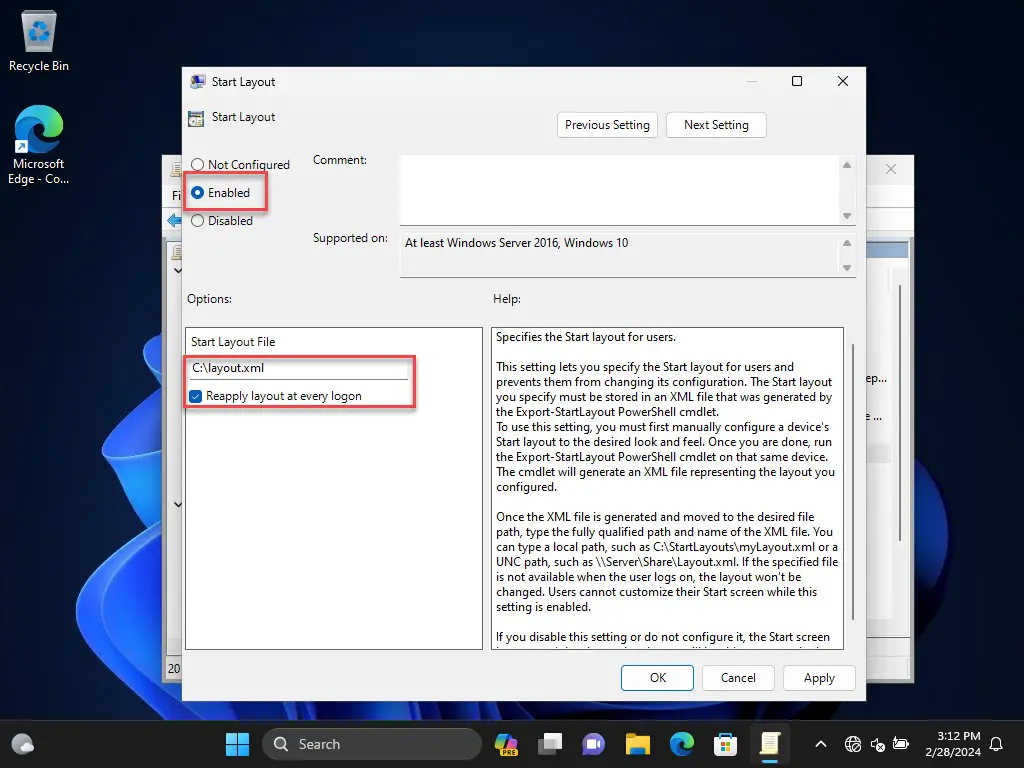The width and height of the screenshot is (1024, 768).
Task: Open the weather widget on the taskbar
Action: click(x=23, y=744)
